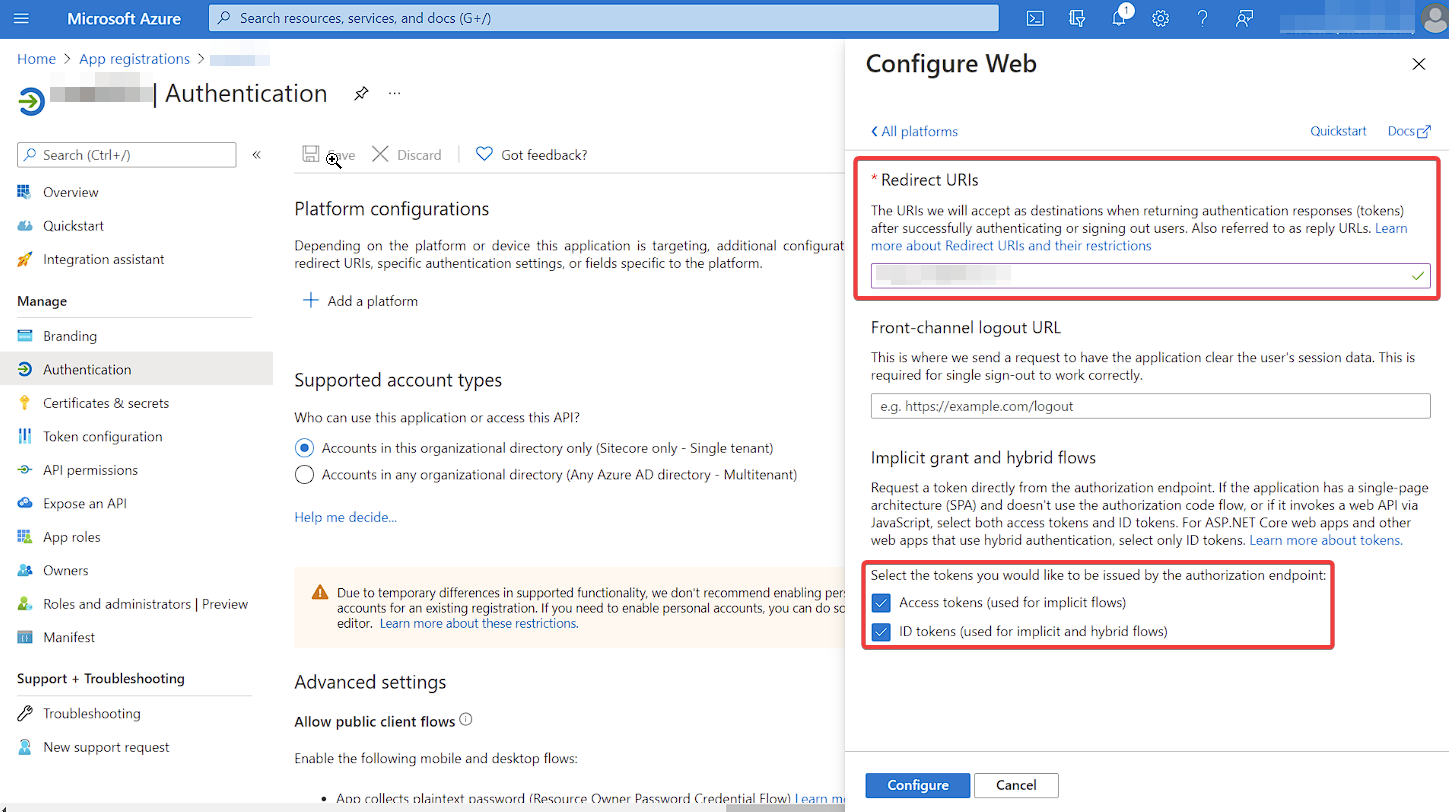This screenshot has height=812, width=1449.
Task: Cancel the Configure Web panel
Action: tap(1016, 785)
